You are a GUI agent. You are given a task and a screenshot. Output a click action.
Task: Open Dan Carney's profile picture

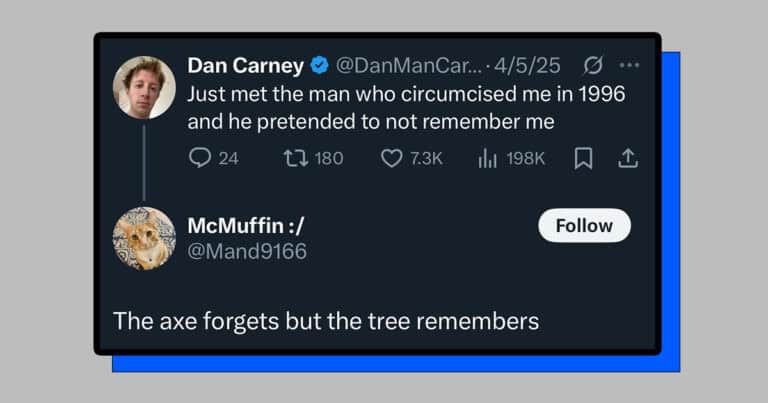click(x=143, y=87)
